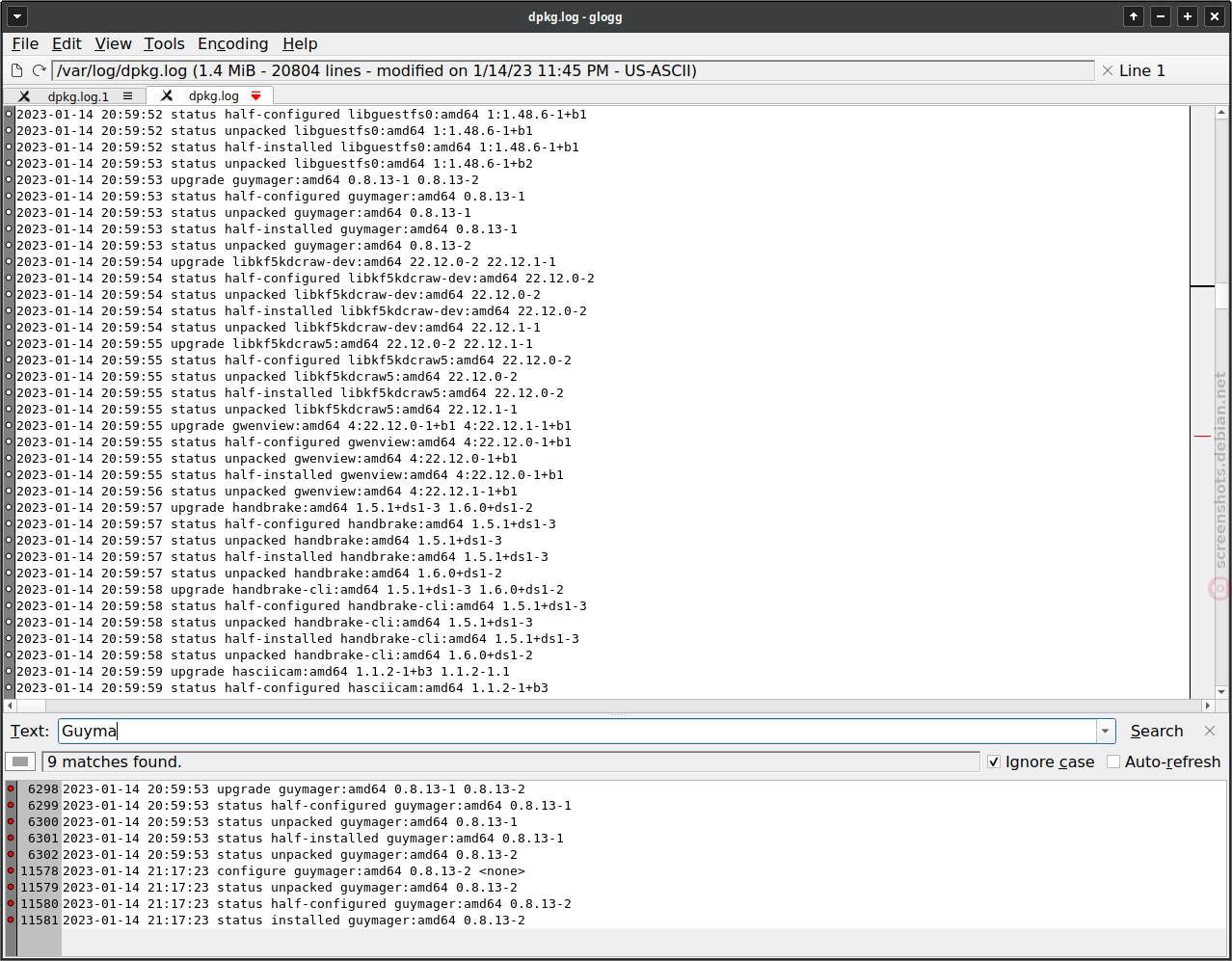This screenshot has height=961, width=1232.
Task: Toggle the filtered view visibility button
Action: [x=20, y=761]
